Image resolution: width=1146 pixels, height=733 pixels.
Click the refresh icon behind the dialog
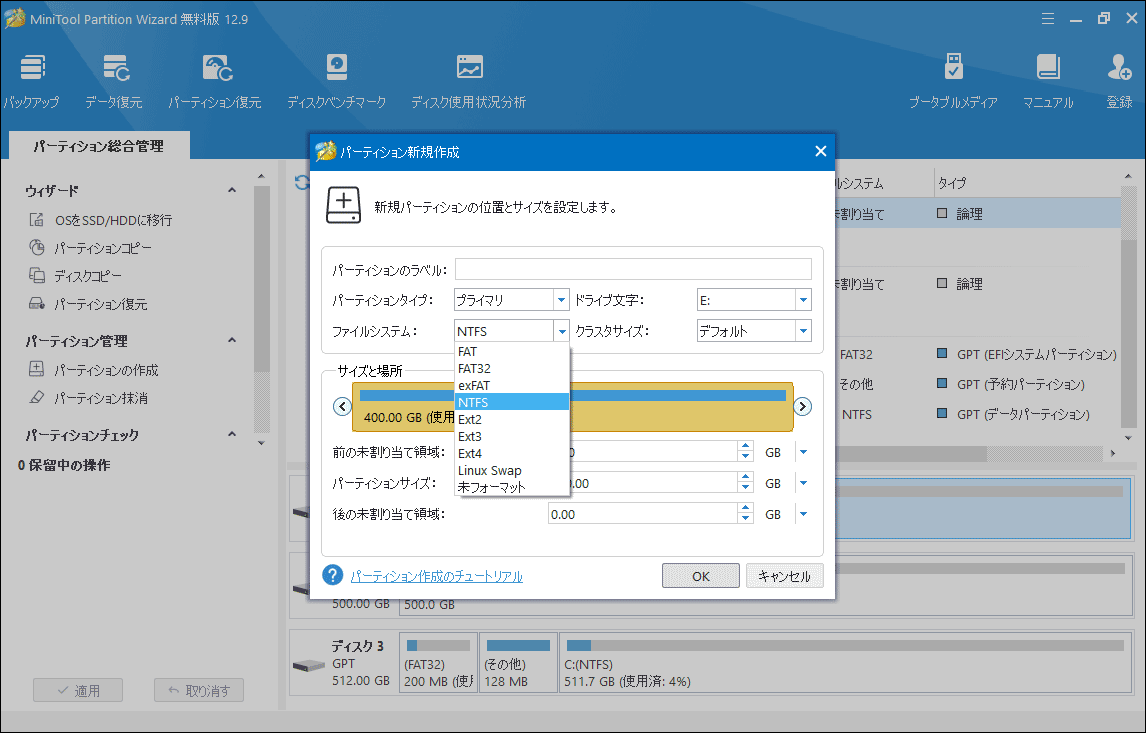click(x=301, y=183)
